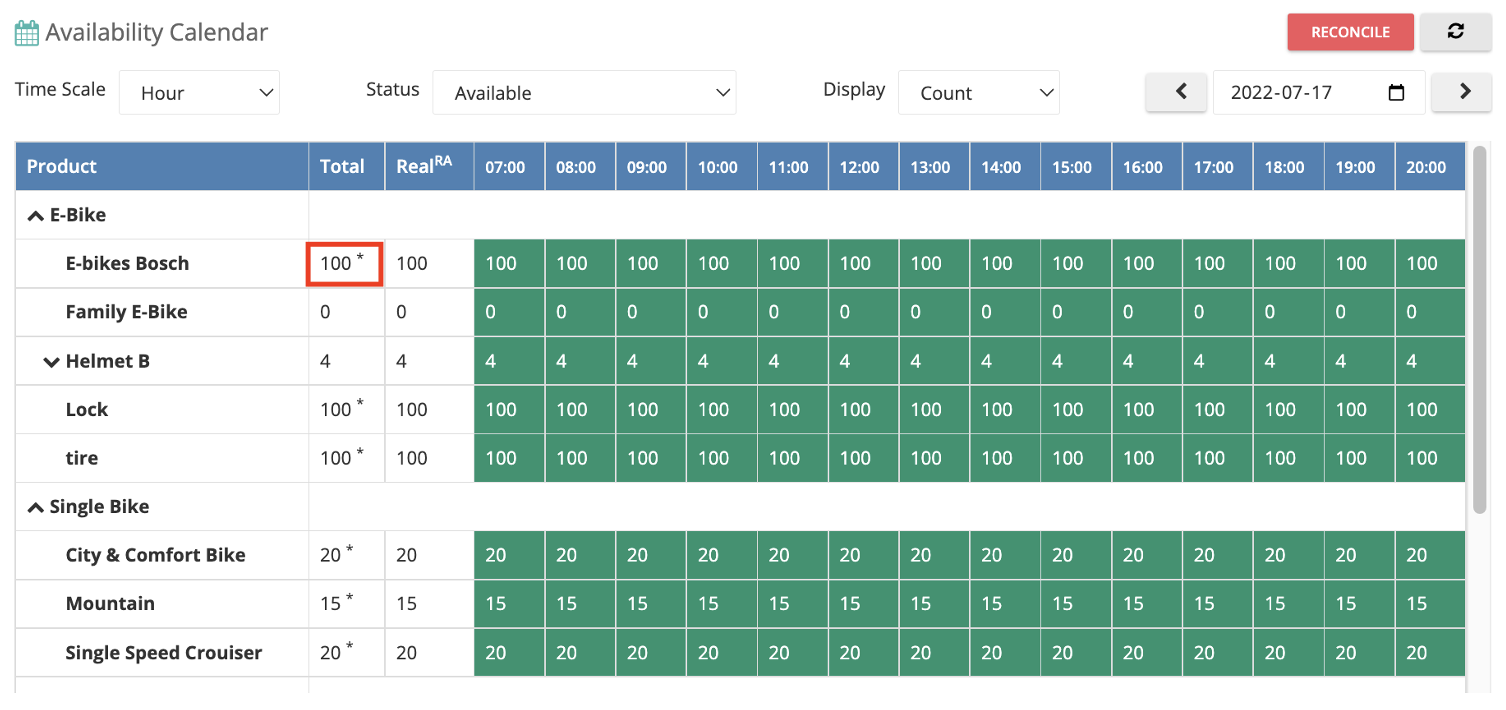Click the City & Comfort Bike row label
The height and width of the screenshot is (710, 1506).
click(155, 556)
